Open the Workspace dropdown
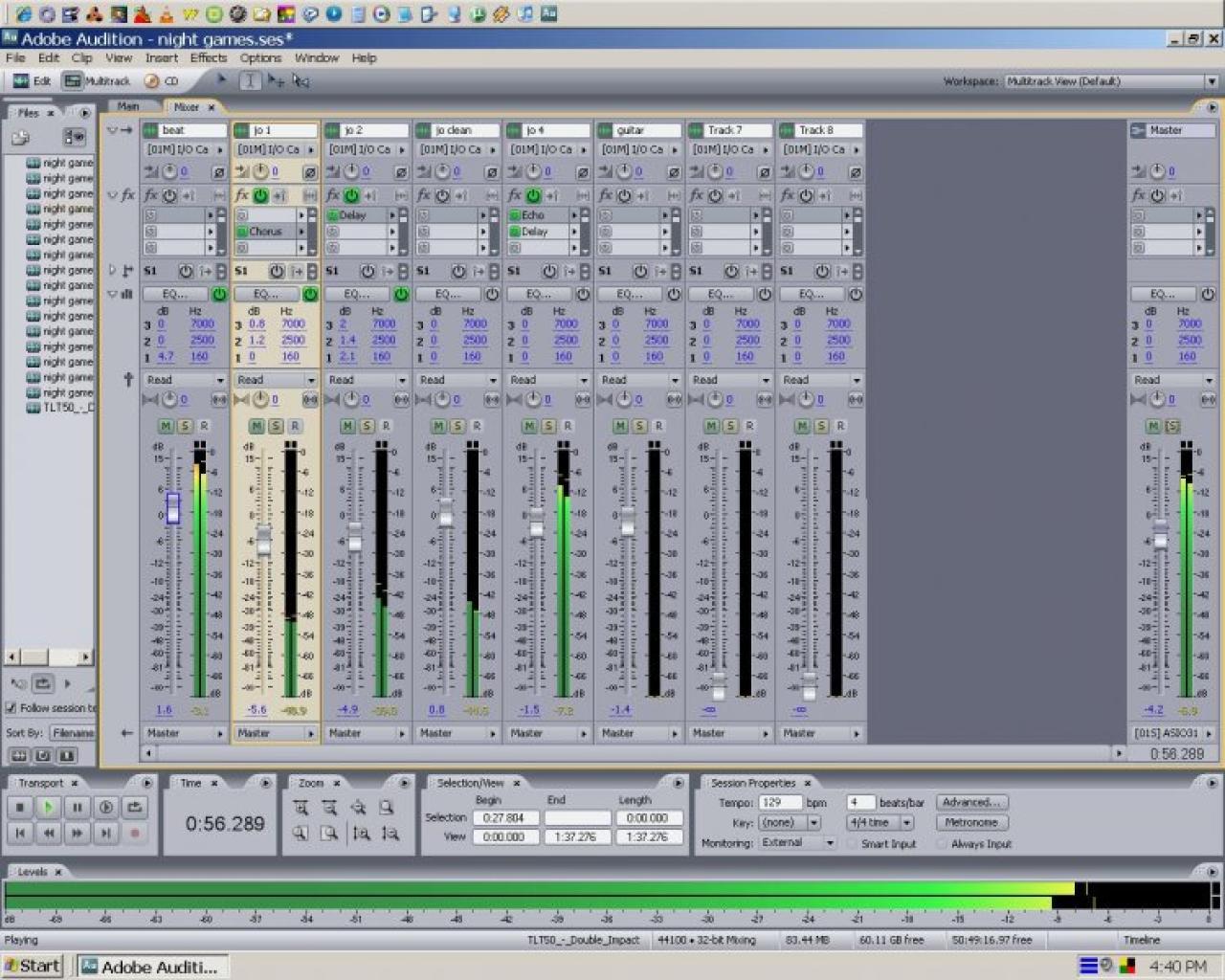The image size is (1225, 980). pos(1110,81)
